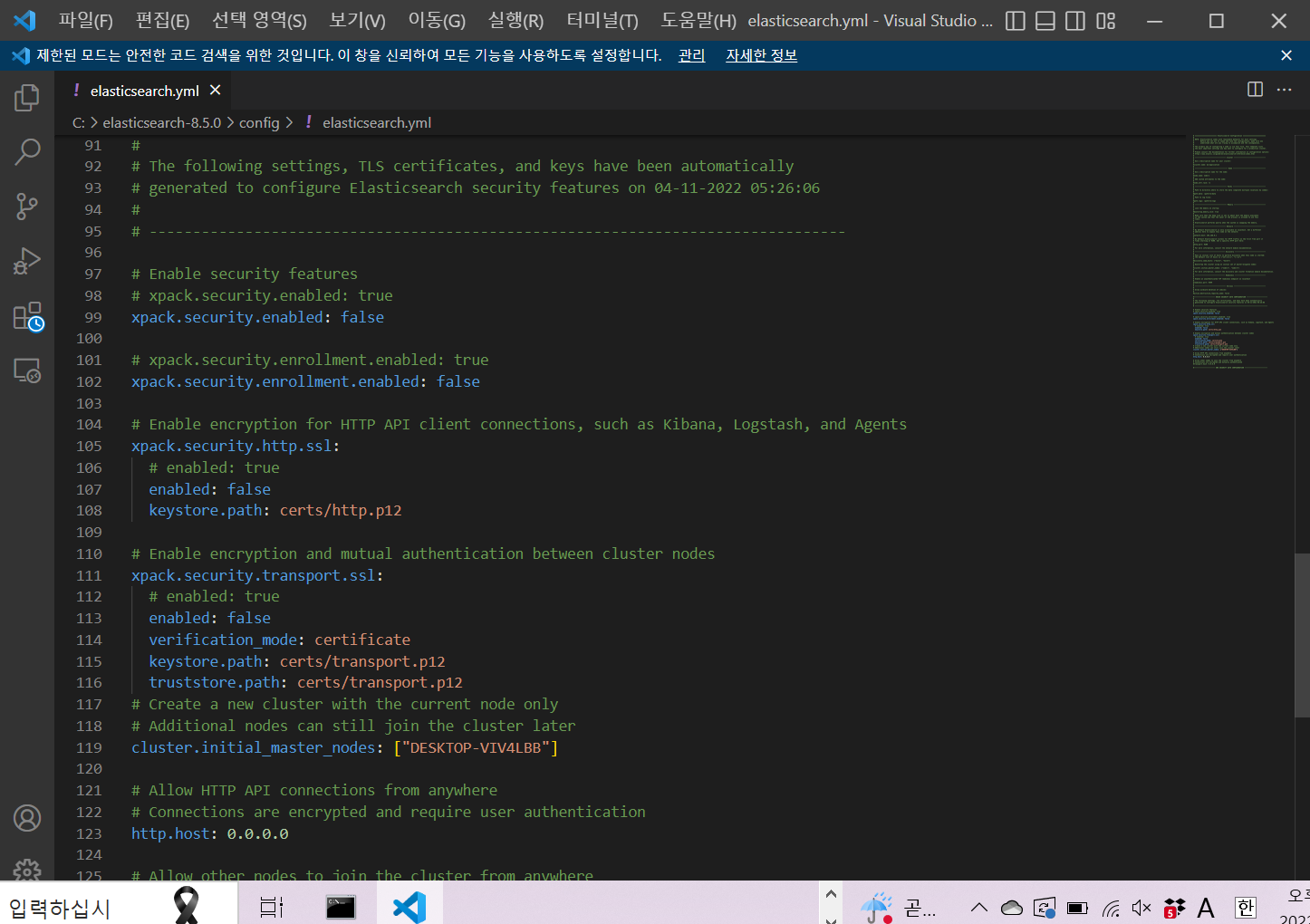Click 'xpack.security.enabled: false' line
Image resolution: width=1310 pixels, height=924 pixels.
coord(257,317)
